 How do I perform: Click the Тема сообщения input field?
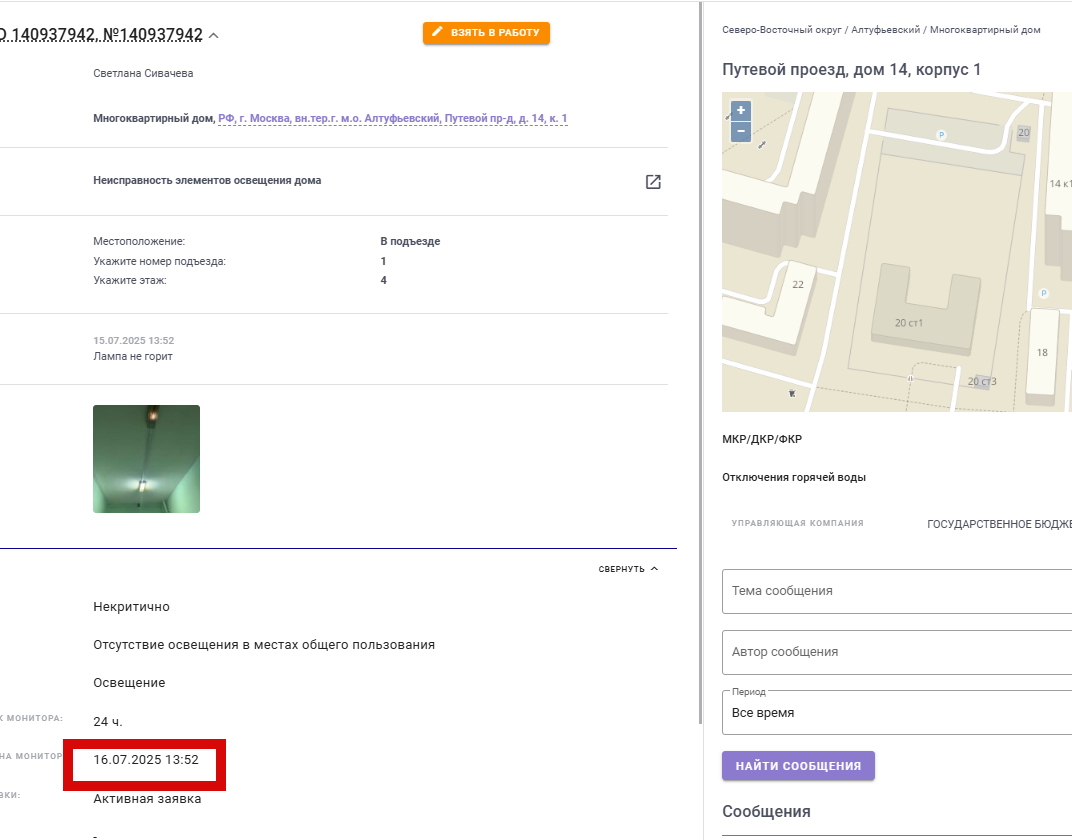pos(897,591)
